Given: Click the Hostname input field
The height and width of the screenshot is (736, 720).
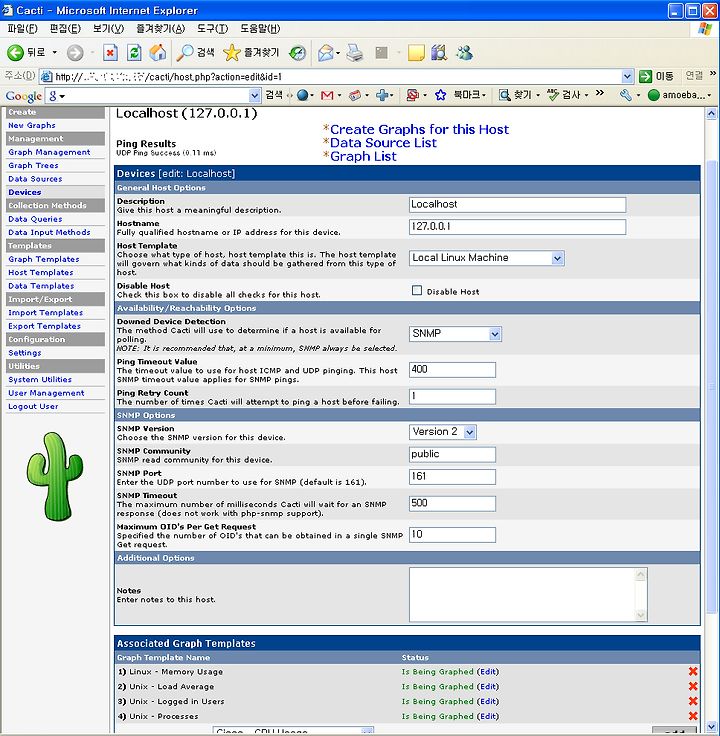Looking at the screenshot, I should click(x=517, y=227).
